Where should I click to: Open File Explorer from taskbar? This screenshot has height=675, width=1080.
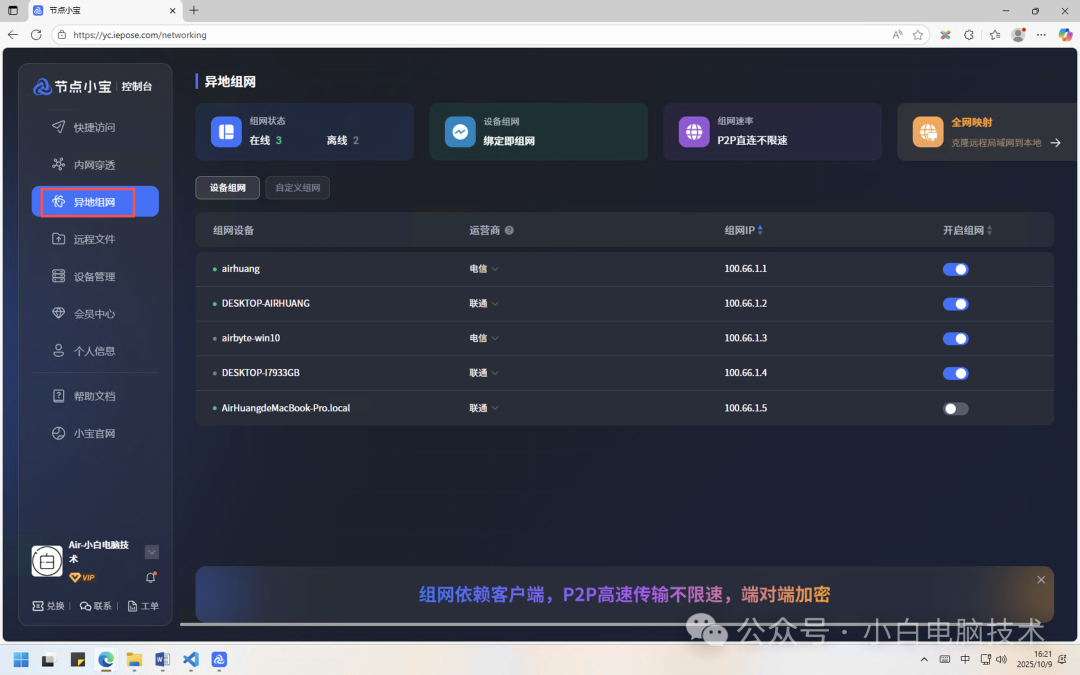(134, 659)
